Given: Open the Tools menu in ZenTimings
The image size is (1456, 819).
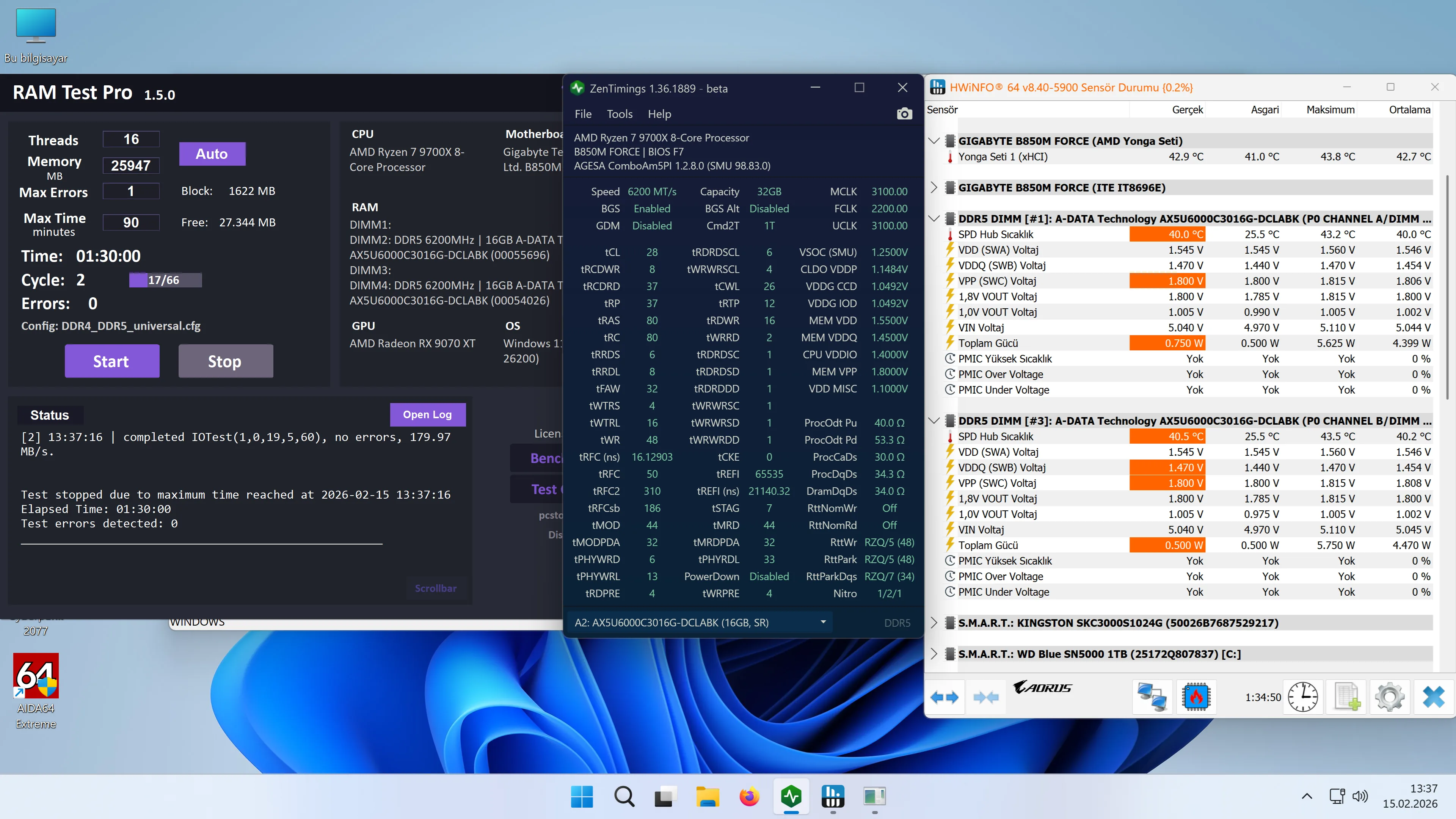Looking at the screenshot, I should [x=620, y=114].
